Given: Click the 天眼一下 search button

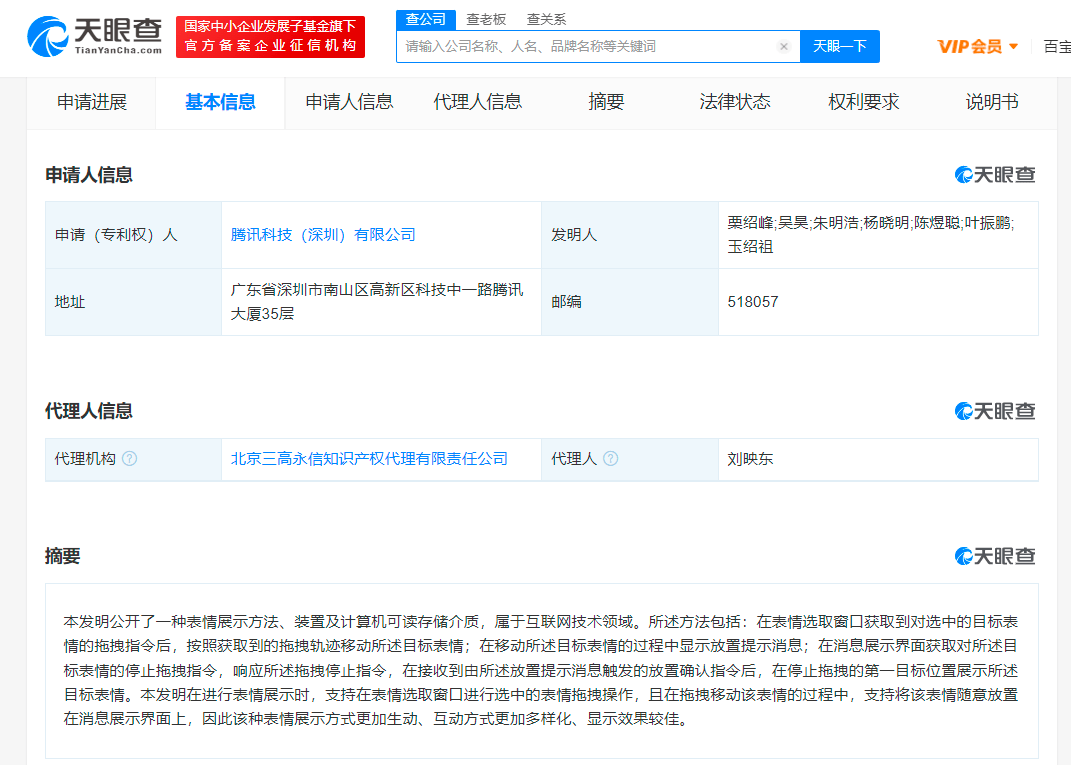Looking at the screenshot, I should point(840,46).
